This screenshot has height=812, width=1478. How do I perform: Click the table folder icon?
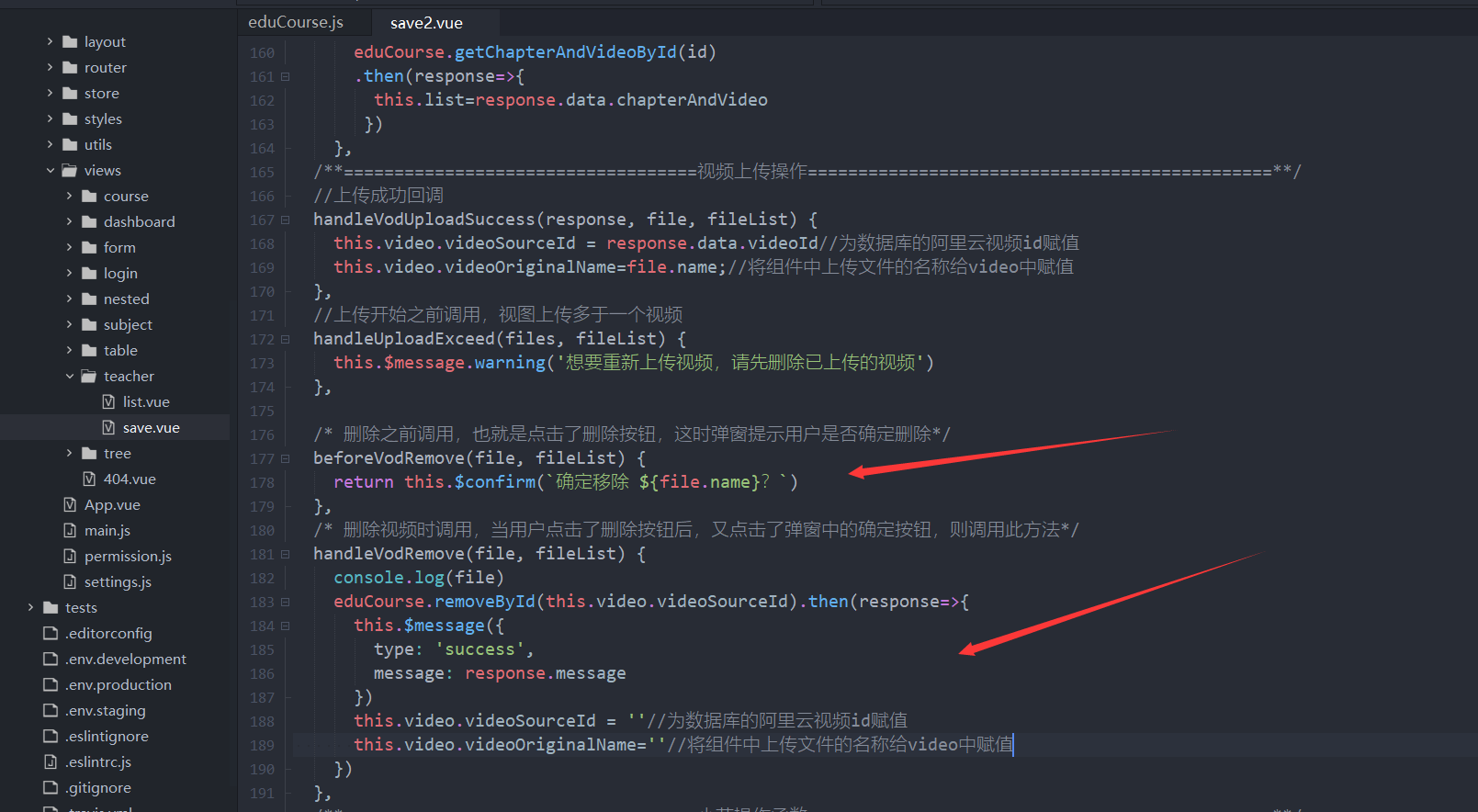89,350
